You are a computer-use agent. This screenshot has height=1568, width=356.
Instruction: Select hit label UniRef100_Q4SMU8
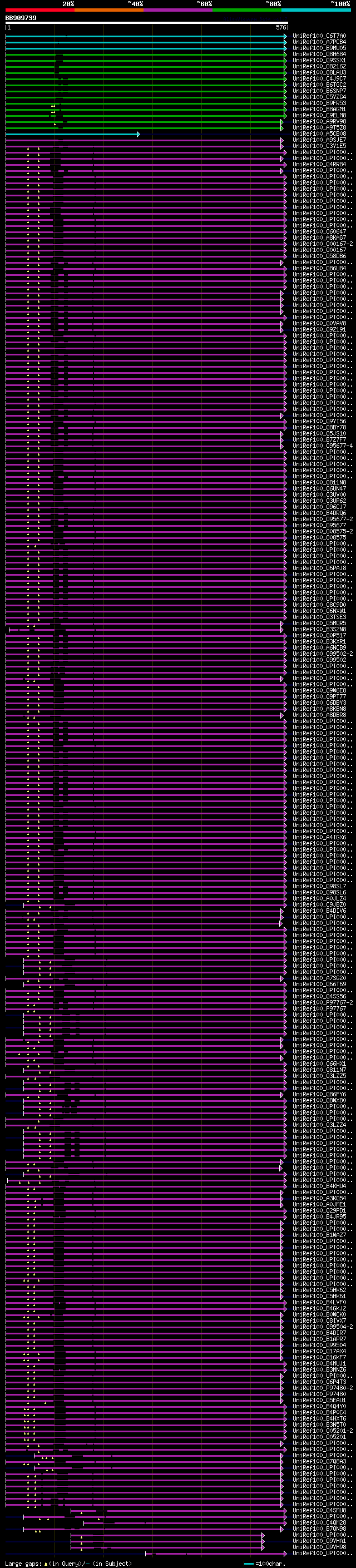[x=319, y=1510]
